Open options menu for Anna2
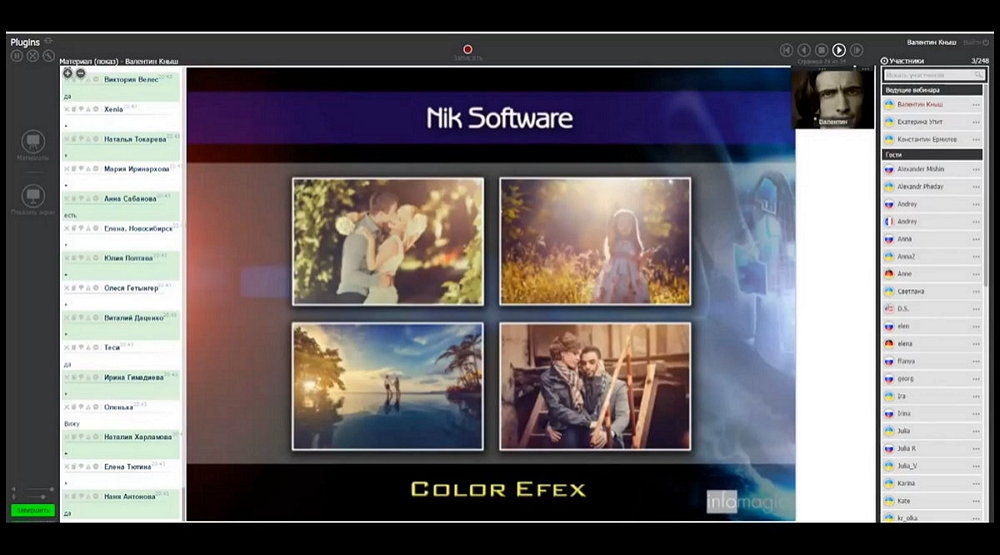The width and height of the screenshot is (1000, 555). click(976, 257)
